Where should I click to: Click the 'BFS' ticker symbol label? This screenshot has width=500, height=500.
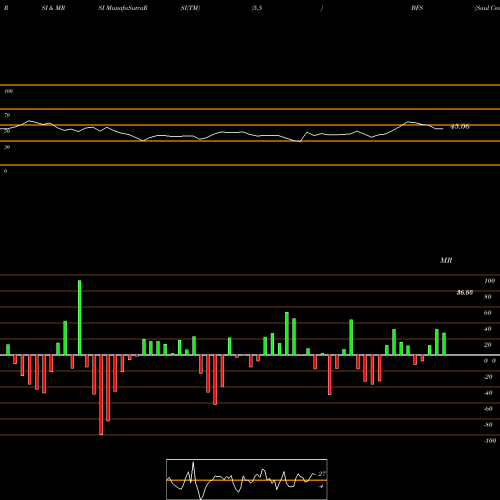tap(417, 8)
